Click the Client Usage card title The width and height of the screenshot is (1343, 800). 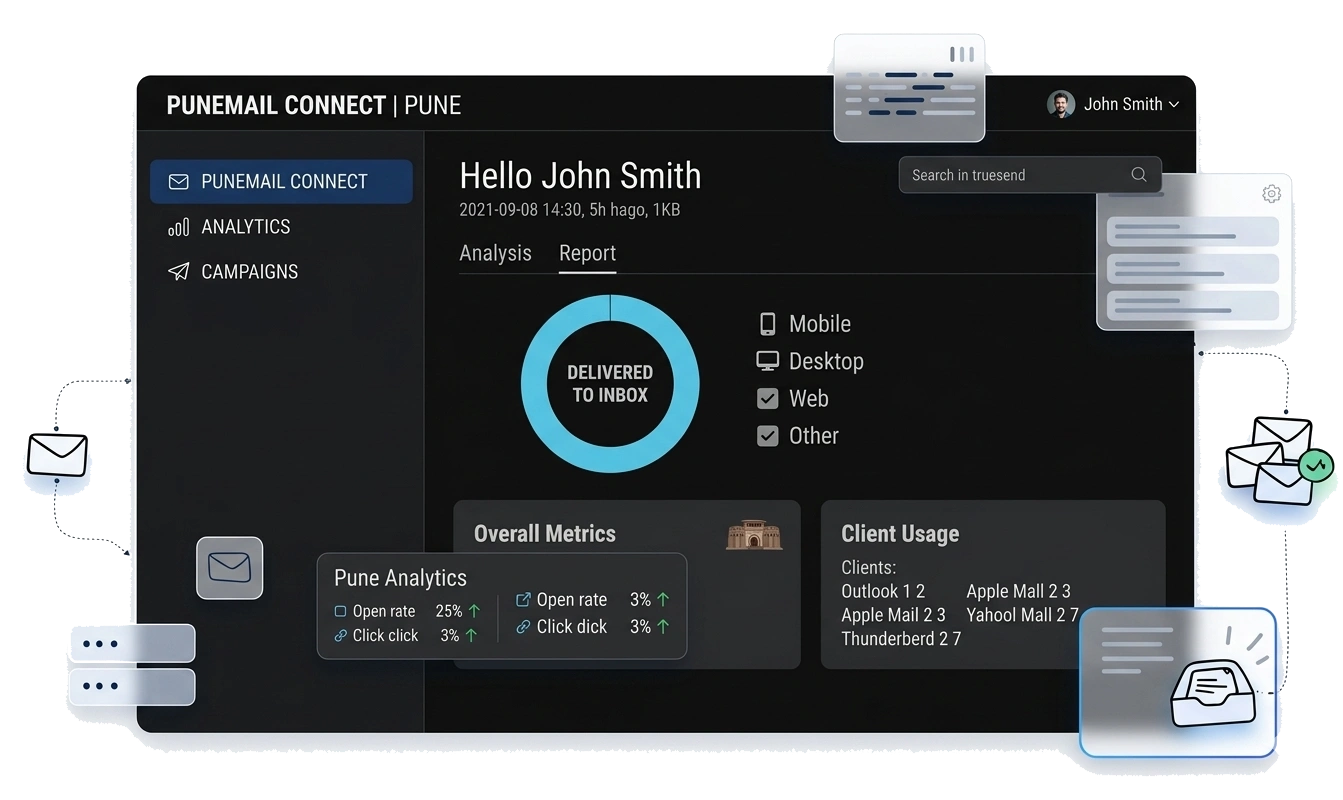click(900, 534)
